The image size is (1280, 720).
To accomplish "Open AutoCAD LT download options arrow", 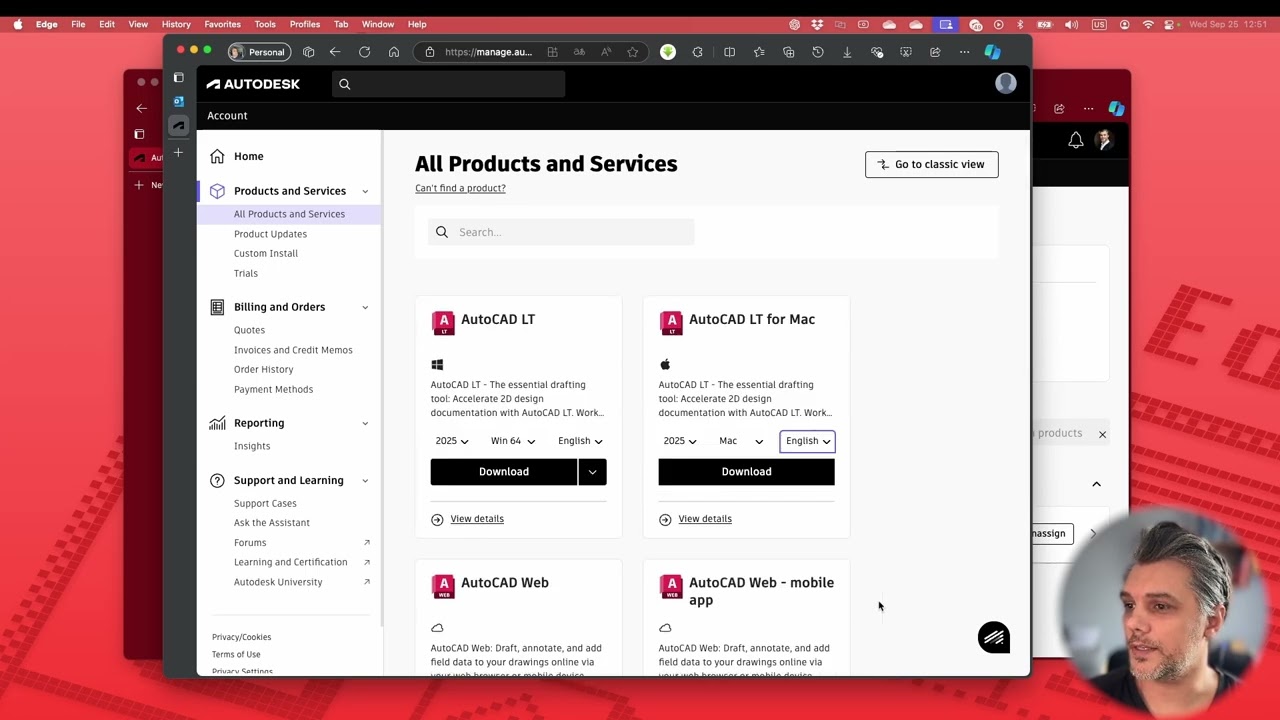I will (592, 472).
